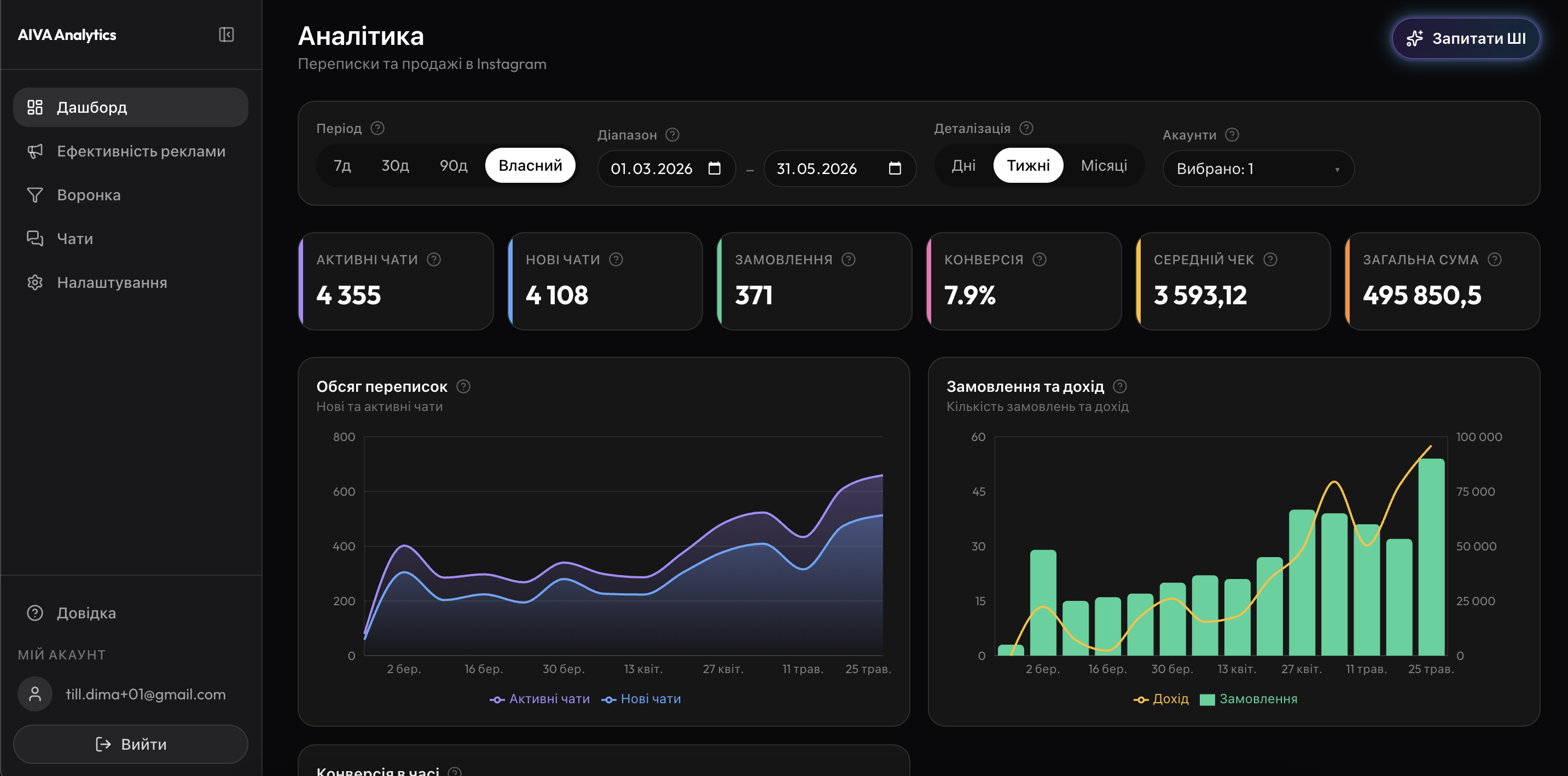Click the gear icon beside Налаштування
The width and height of the screenshot is (1568, 776).
[34, 282]
